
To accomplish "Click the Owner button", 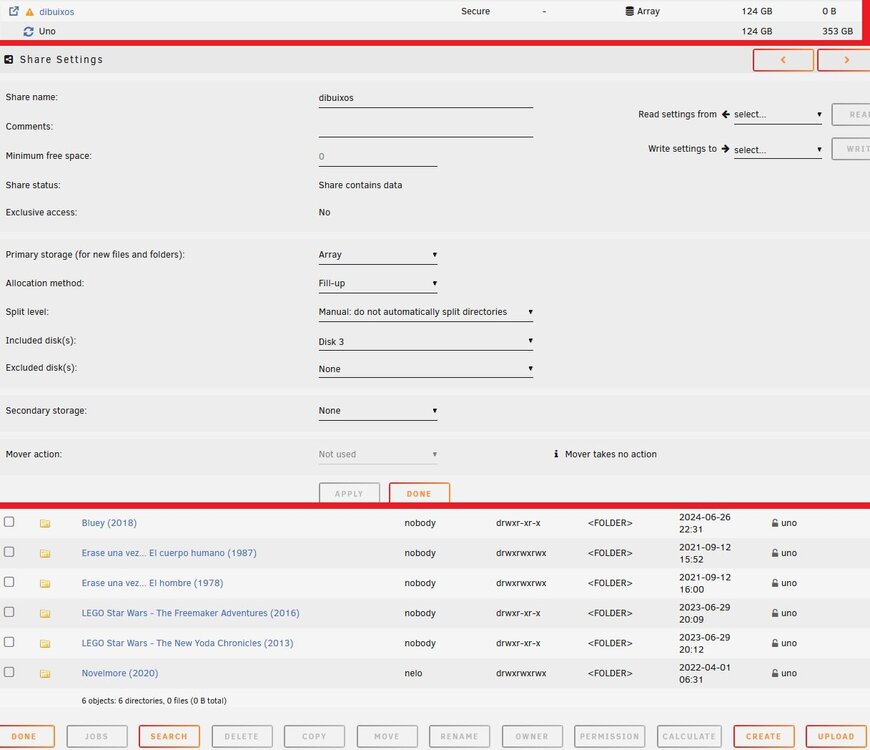I will 532,736.
